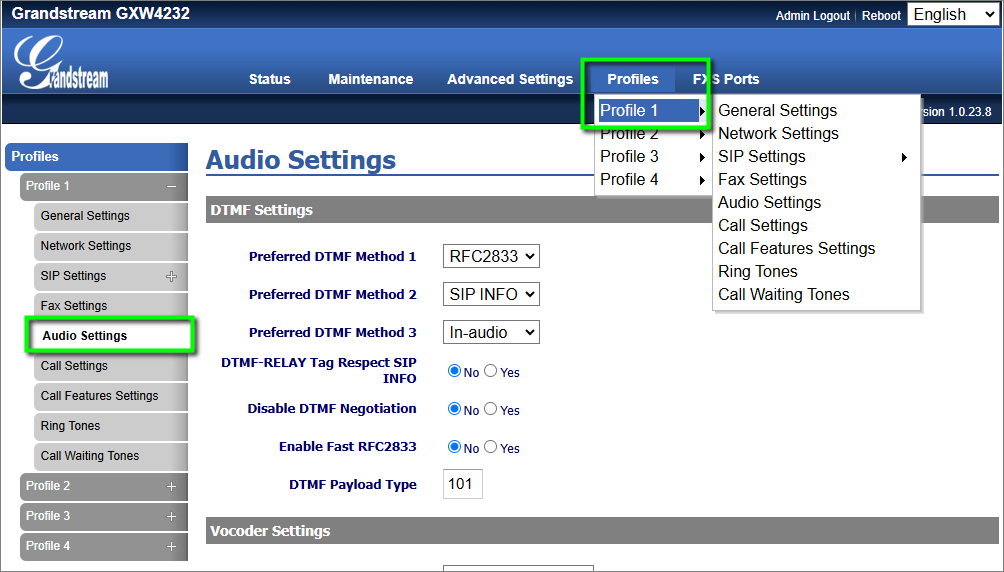Select No for Disable DTMF Negotiation
The image size is (1004, 572).
(x=454, y=409)
